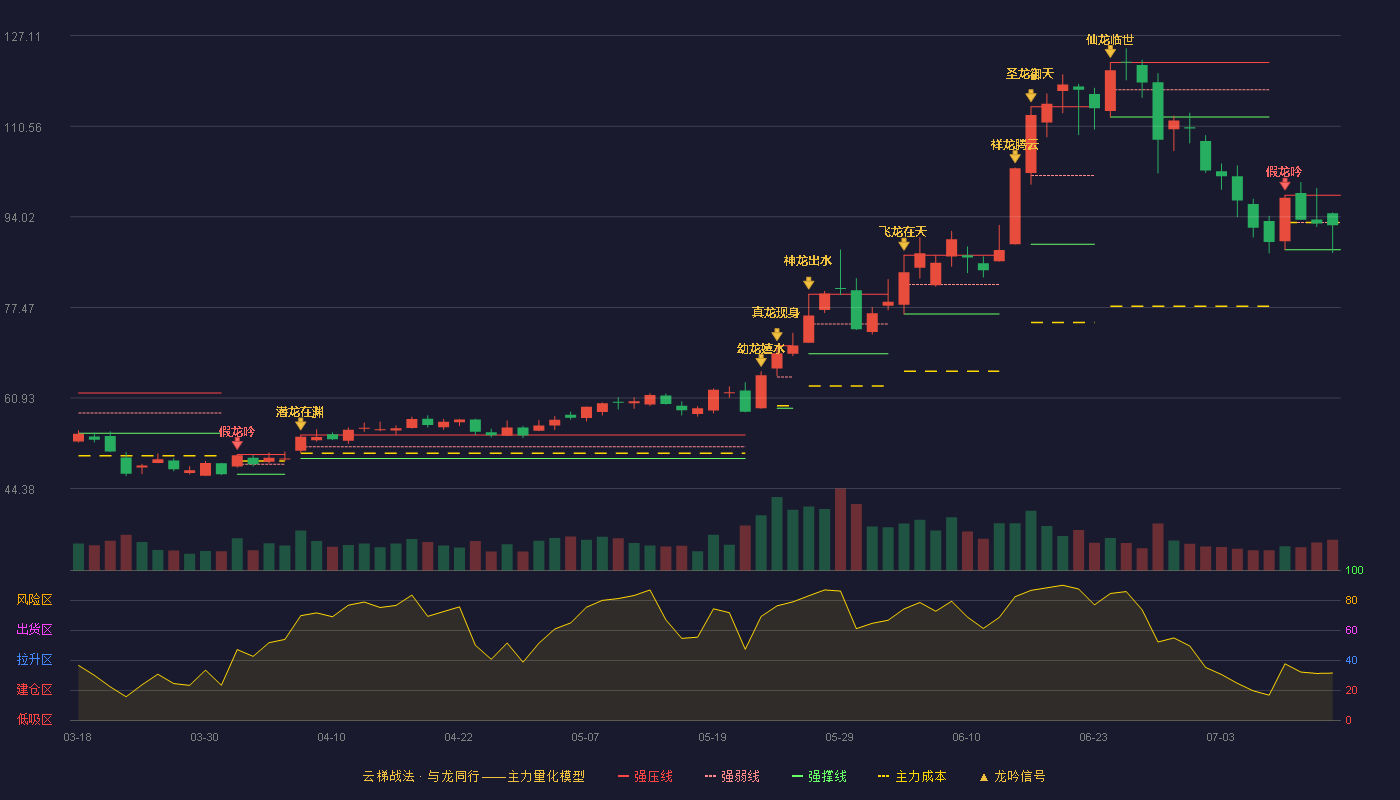Screen dimensions: 1400x800
Task: Select the 05-29 date label
Action: pos(839,737)
